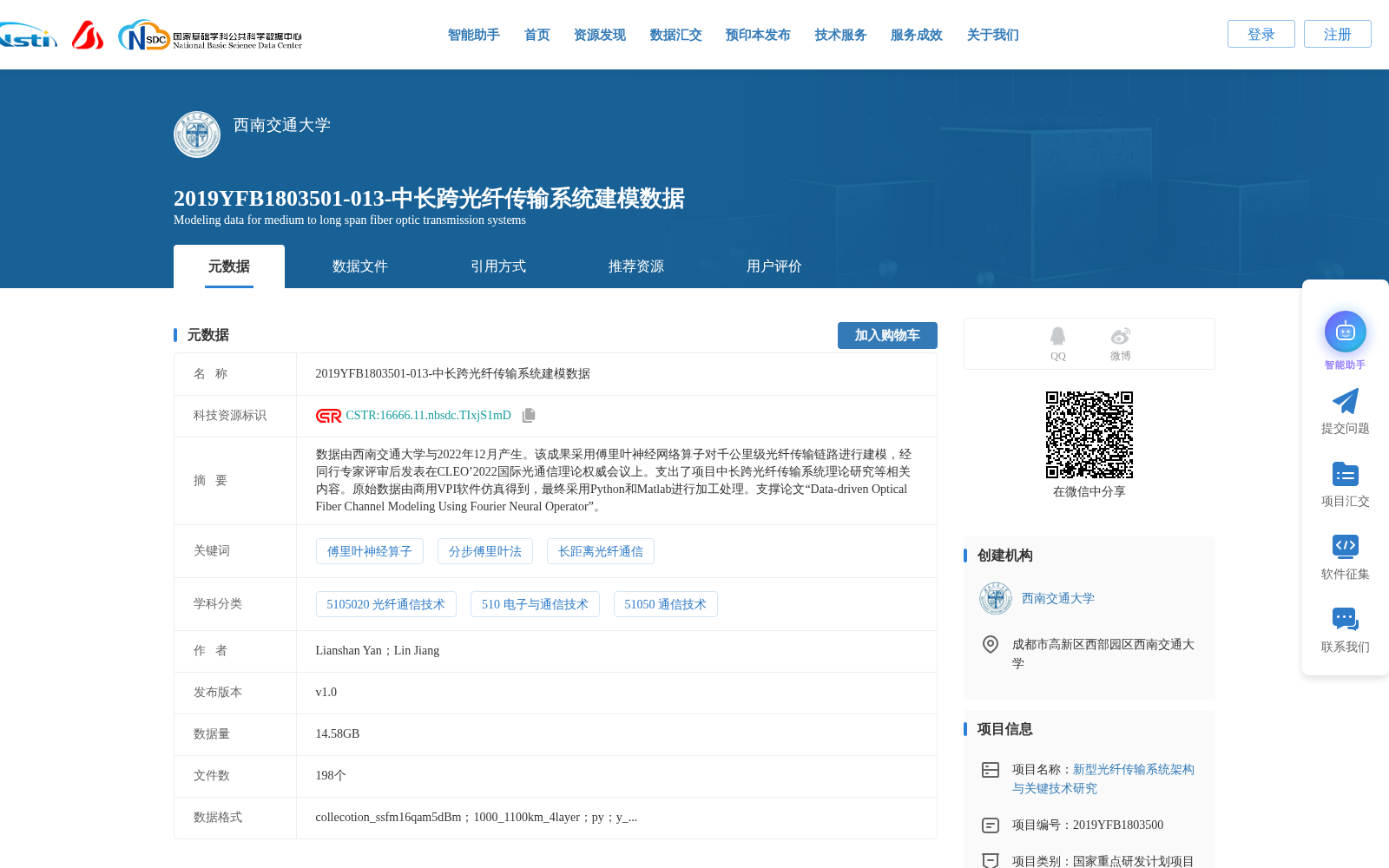Open 数据汇交 navigation item
Screen dimensions: 1389x868
(x=676, y=35)
